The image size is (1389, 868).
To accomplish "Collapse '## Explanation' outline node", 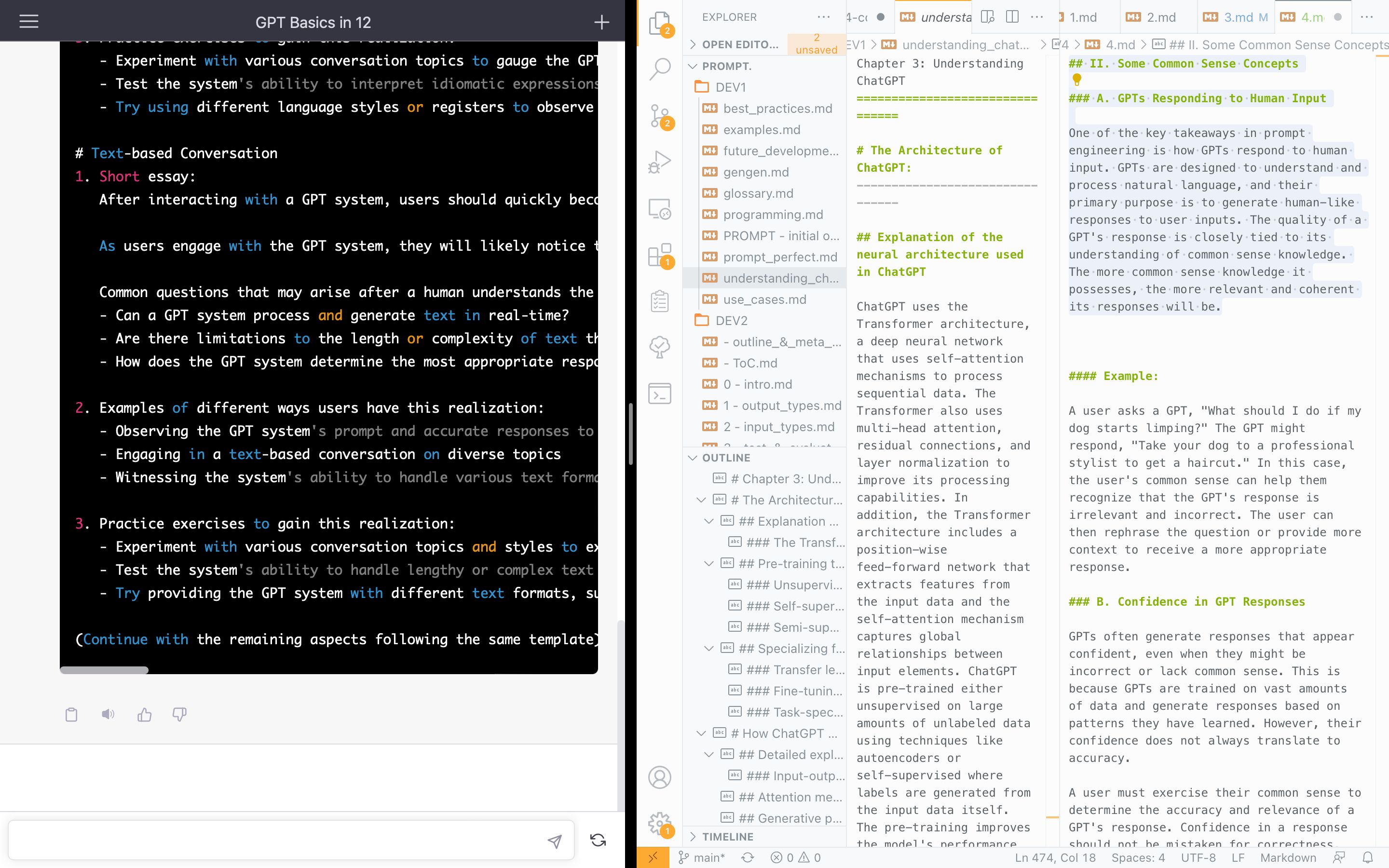I will pos(709,521).
